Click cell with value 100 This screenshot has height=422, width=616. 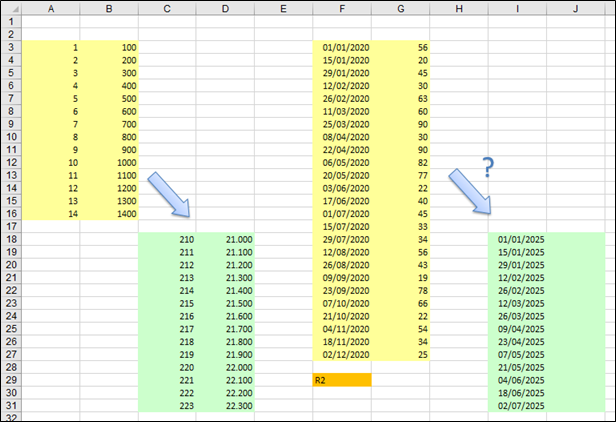[109, 47]
